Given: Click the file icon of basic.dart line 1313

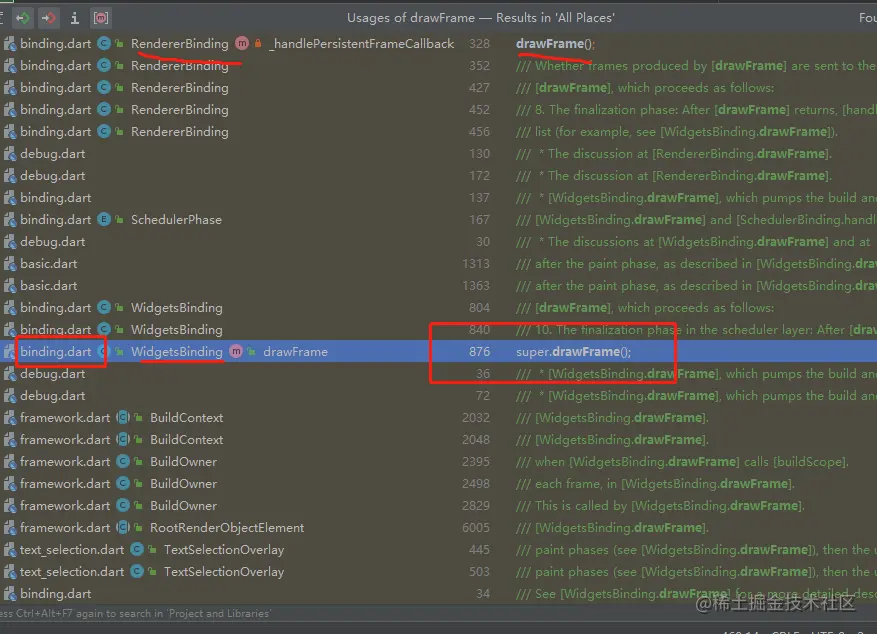Looking at the screenshot, I should pos(10,264).
